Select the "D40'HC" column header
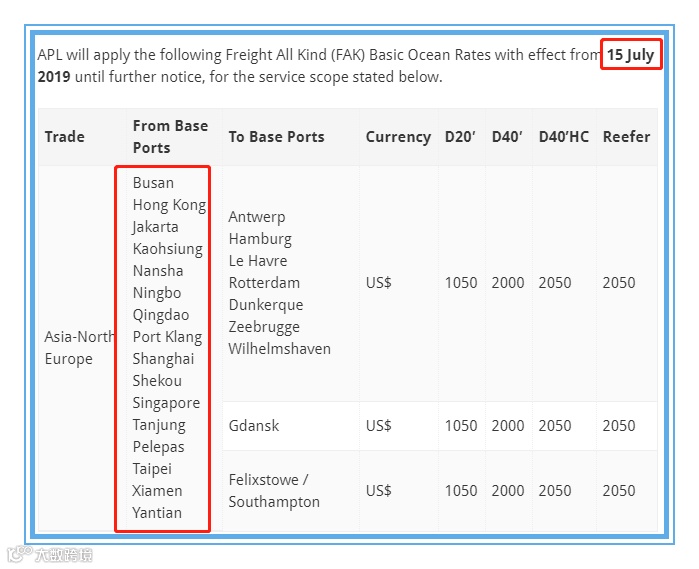699x569 pixels. [564, 137]
